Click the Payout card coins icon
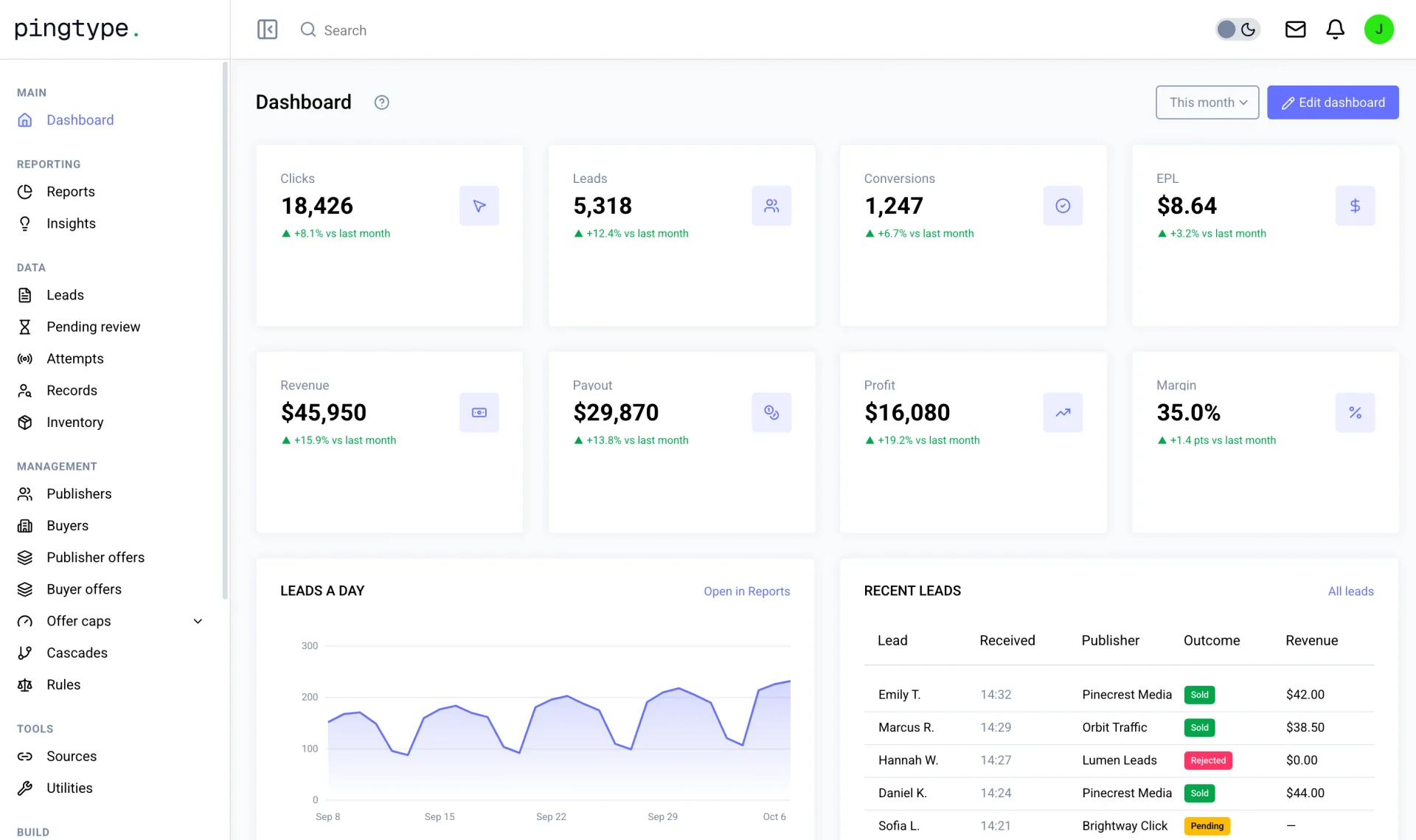This screenshot has height=840, width=1416. (x=771, y=412)
